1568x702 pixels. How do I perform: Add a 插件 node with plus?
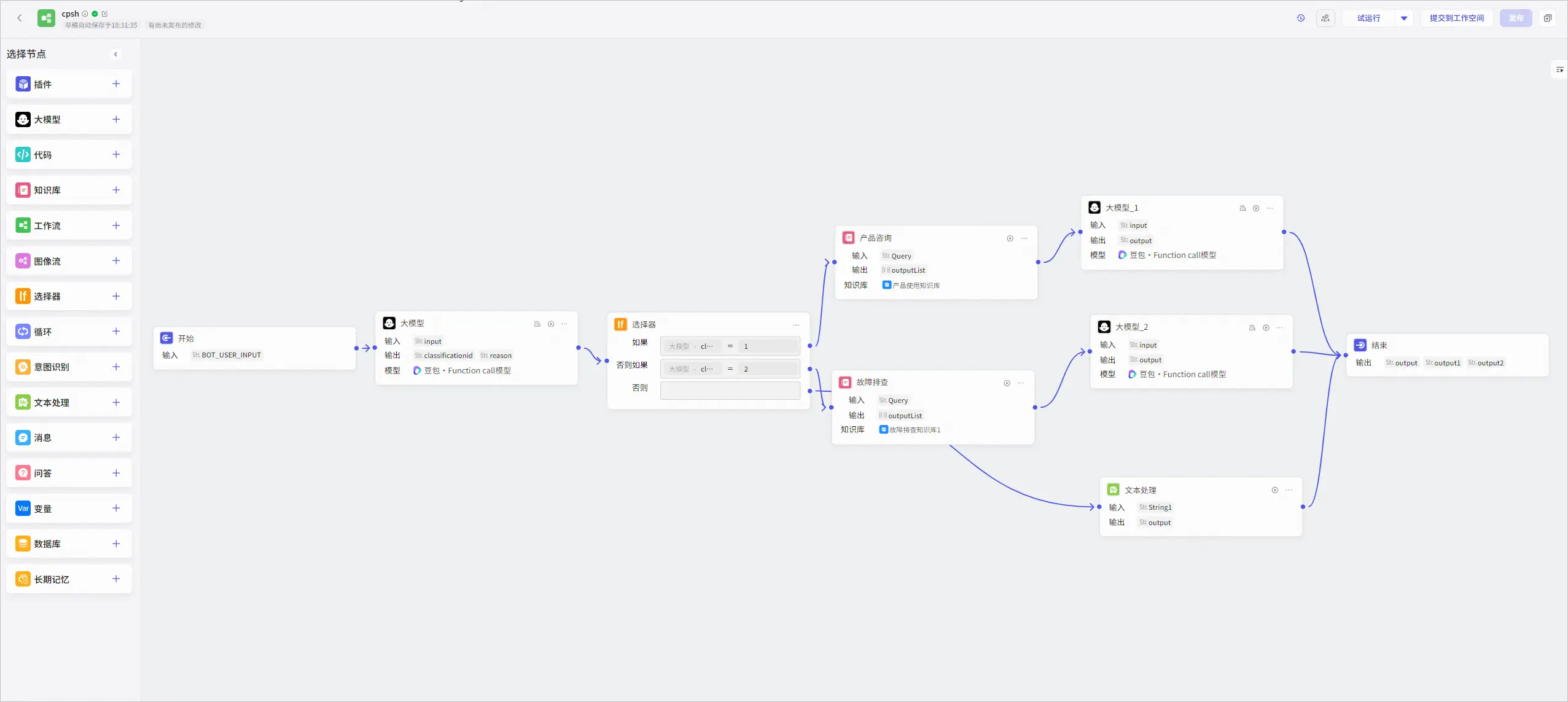[x=116, y=84]
